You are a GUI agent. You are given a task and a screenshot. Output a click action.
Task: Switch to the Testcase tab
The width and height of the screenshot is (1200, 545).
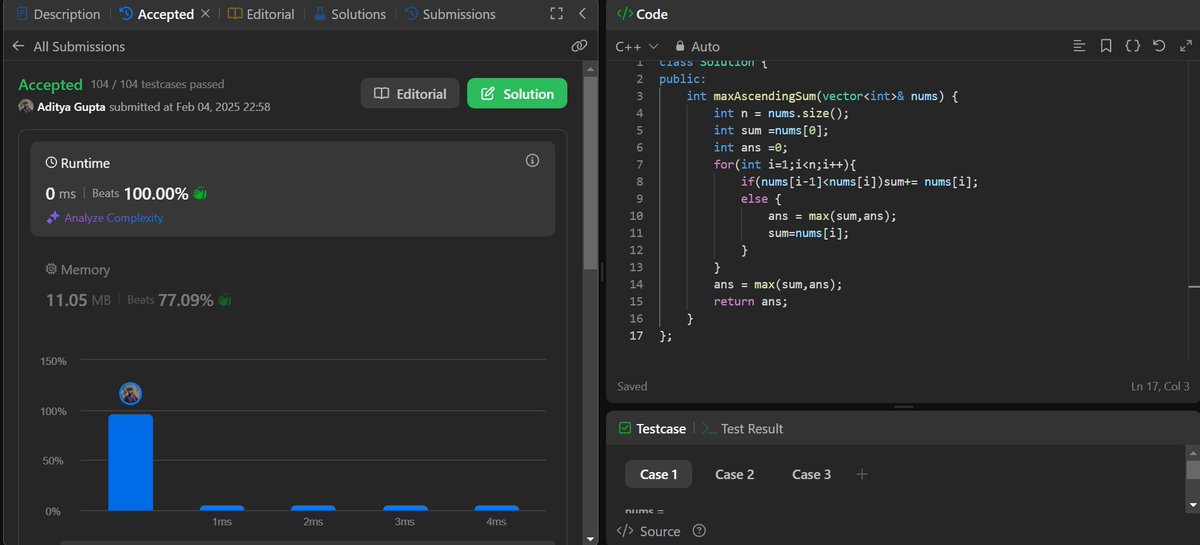pyautogui.click(x=652, y=428)
